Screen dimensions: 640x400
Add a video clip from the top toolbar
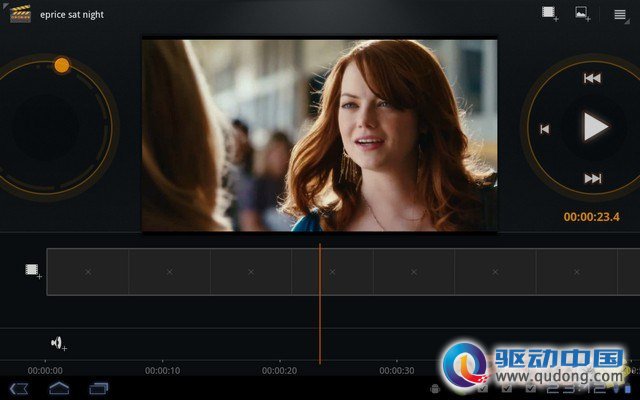coord(550,13)
